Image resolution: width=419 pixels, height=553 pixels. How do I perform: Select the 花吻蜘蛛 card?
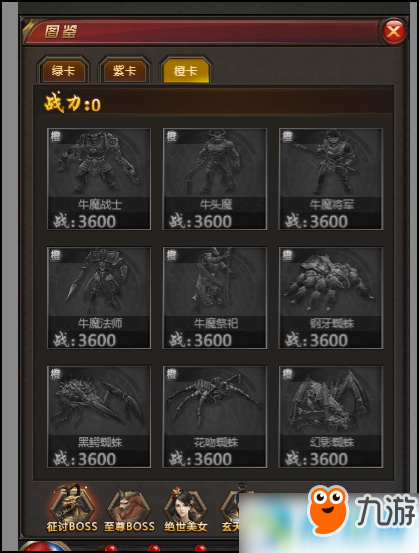tap(215, 417)
